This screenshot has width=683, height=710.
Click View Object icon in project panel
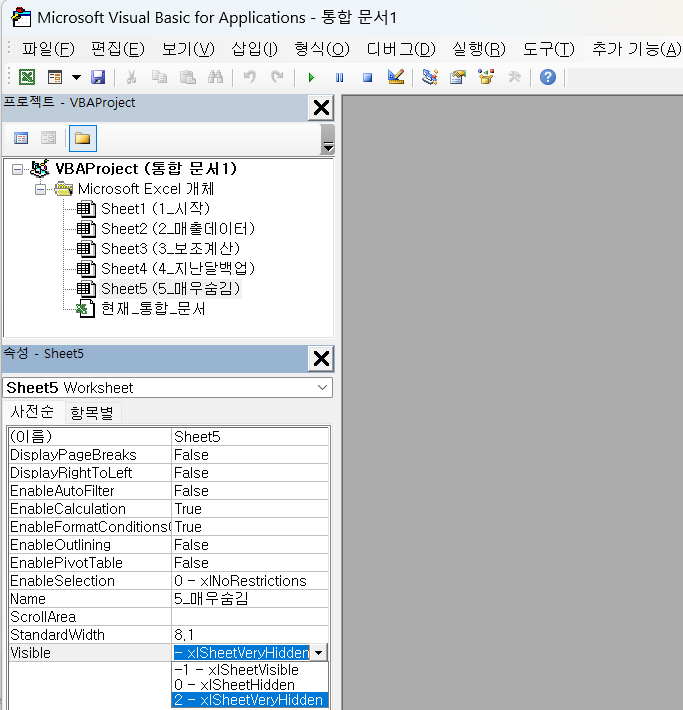click(x=48, y=138)
